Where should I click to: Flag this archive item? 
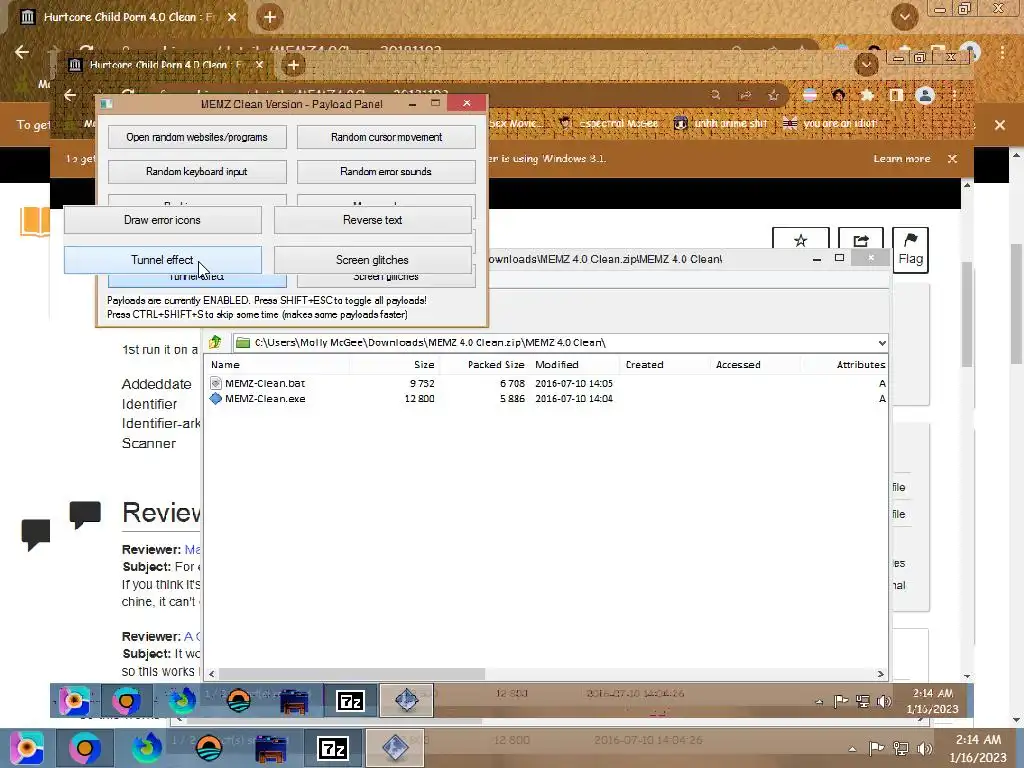point(910,249)
